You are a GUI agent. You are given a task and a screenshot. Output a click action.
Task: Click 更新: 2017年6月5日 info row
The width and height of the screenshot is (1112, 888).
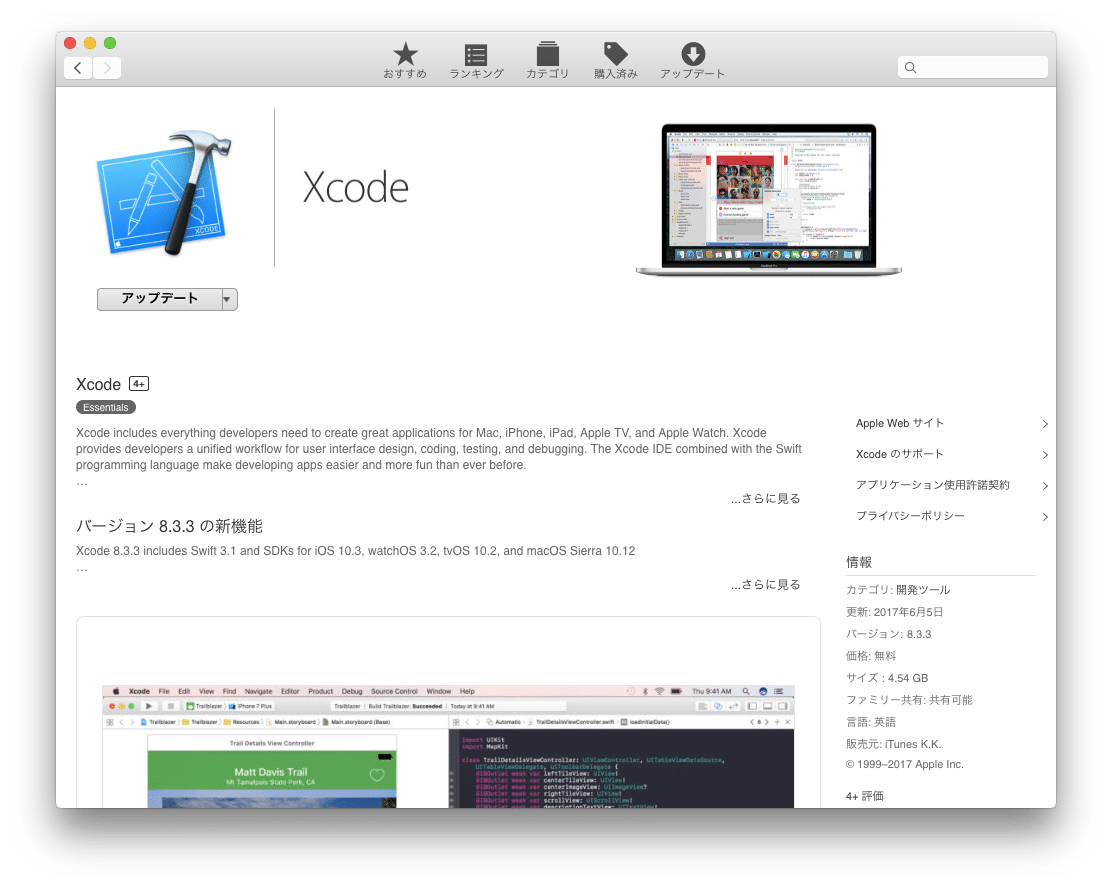click(x=894, y=612)
